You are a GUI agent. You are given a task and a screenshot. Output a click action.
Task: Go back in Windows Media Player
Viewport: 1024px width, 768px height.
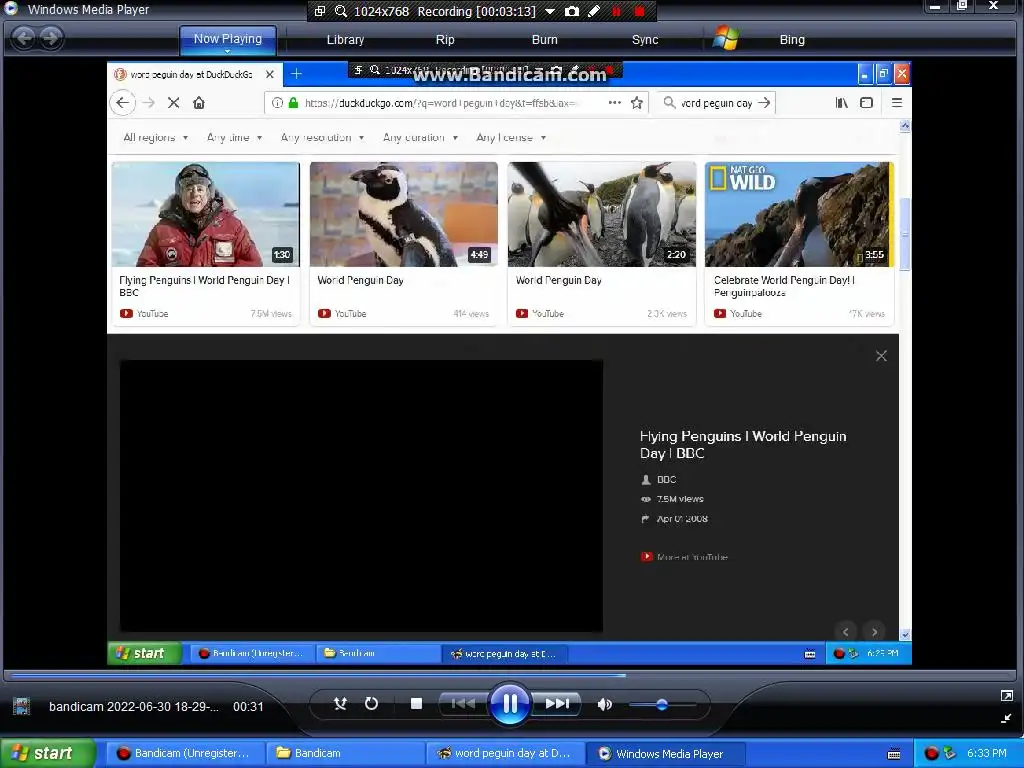point(24,38)
